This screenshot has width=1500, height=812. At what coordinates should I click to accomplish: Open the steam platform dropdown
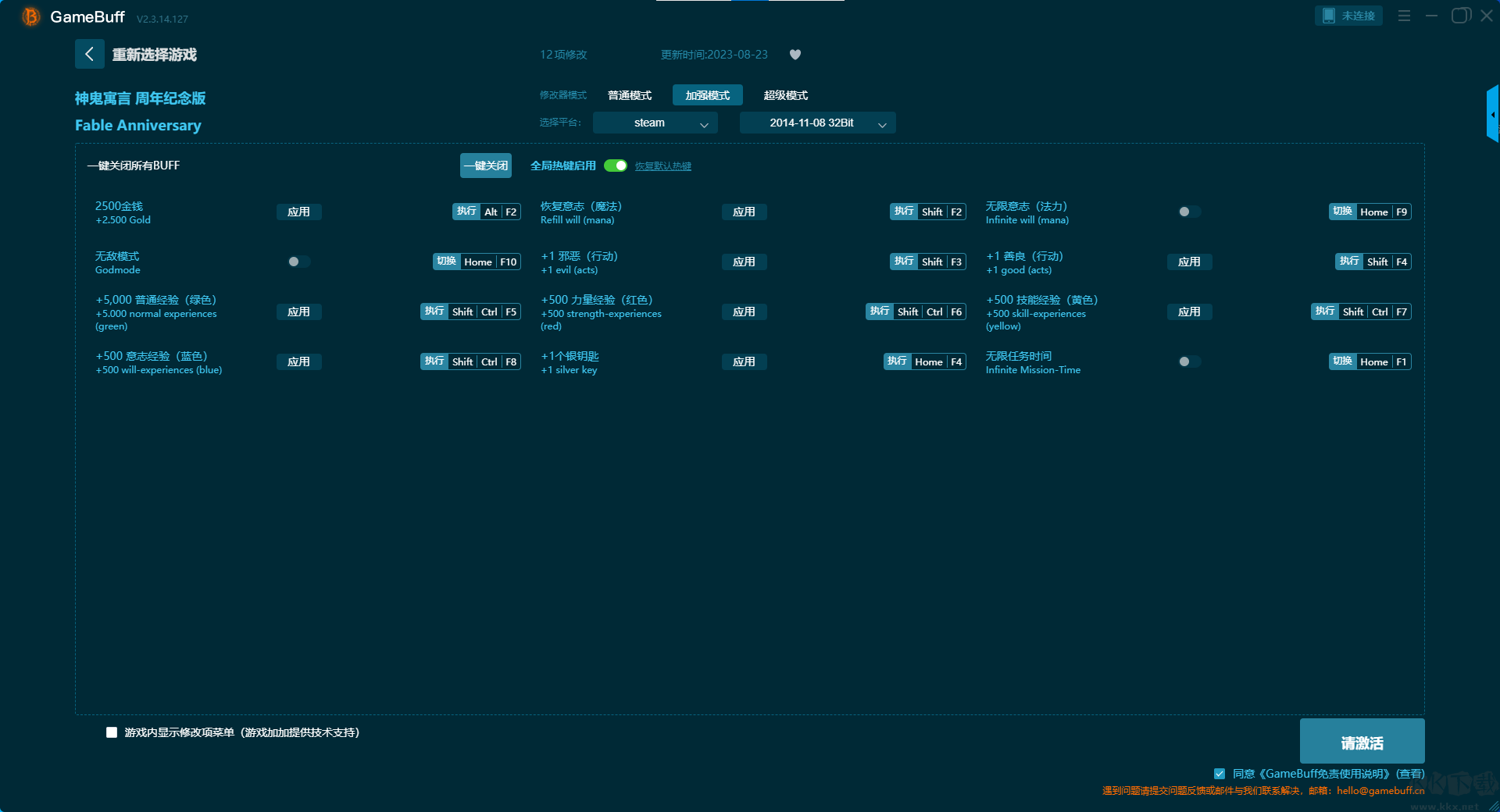(x=655, y=123)
